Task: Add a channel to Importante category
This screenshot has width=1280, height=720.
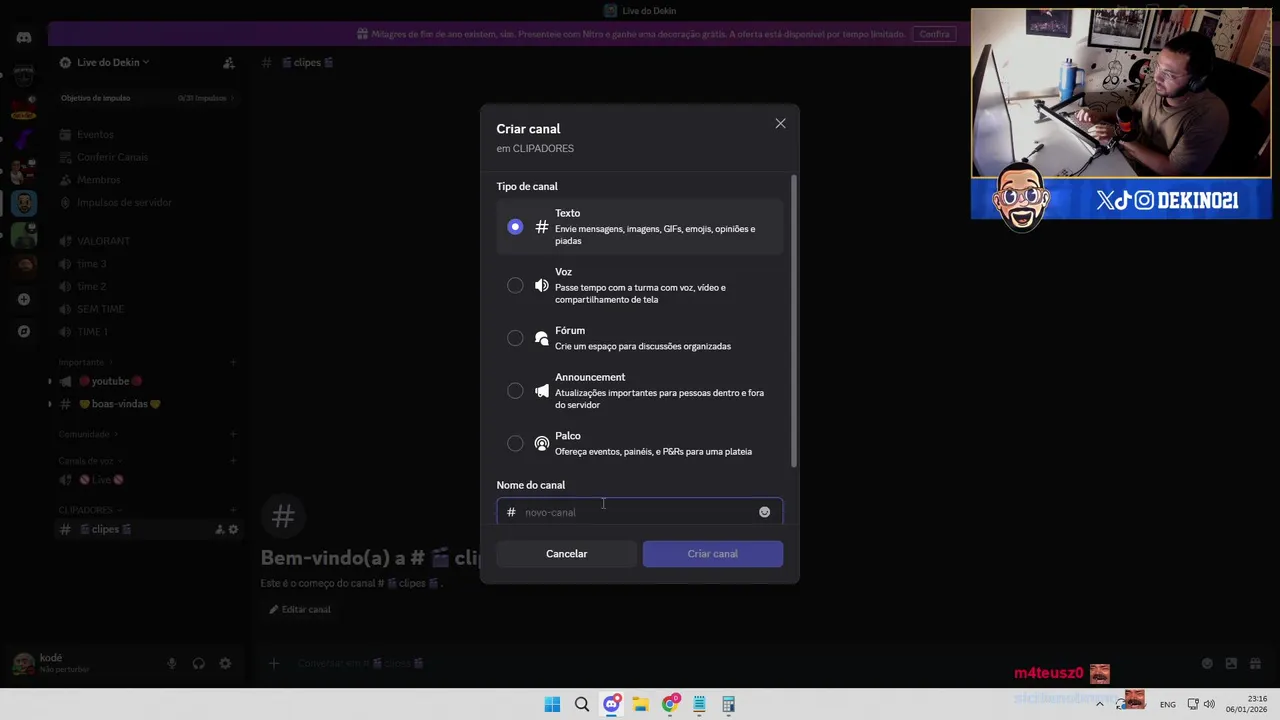Action: (x=233, y=362)
